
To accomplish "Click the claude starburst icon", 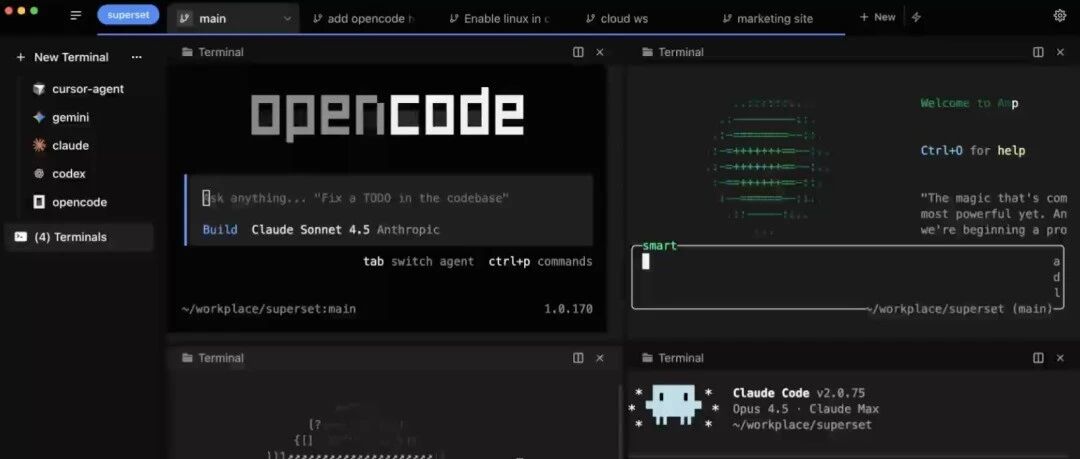I will coord(39,145).
